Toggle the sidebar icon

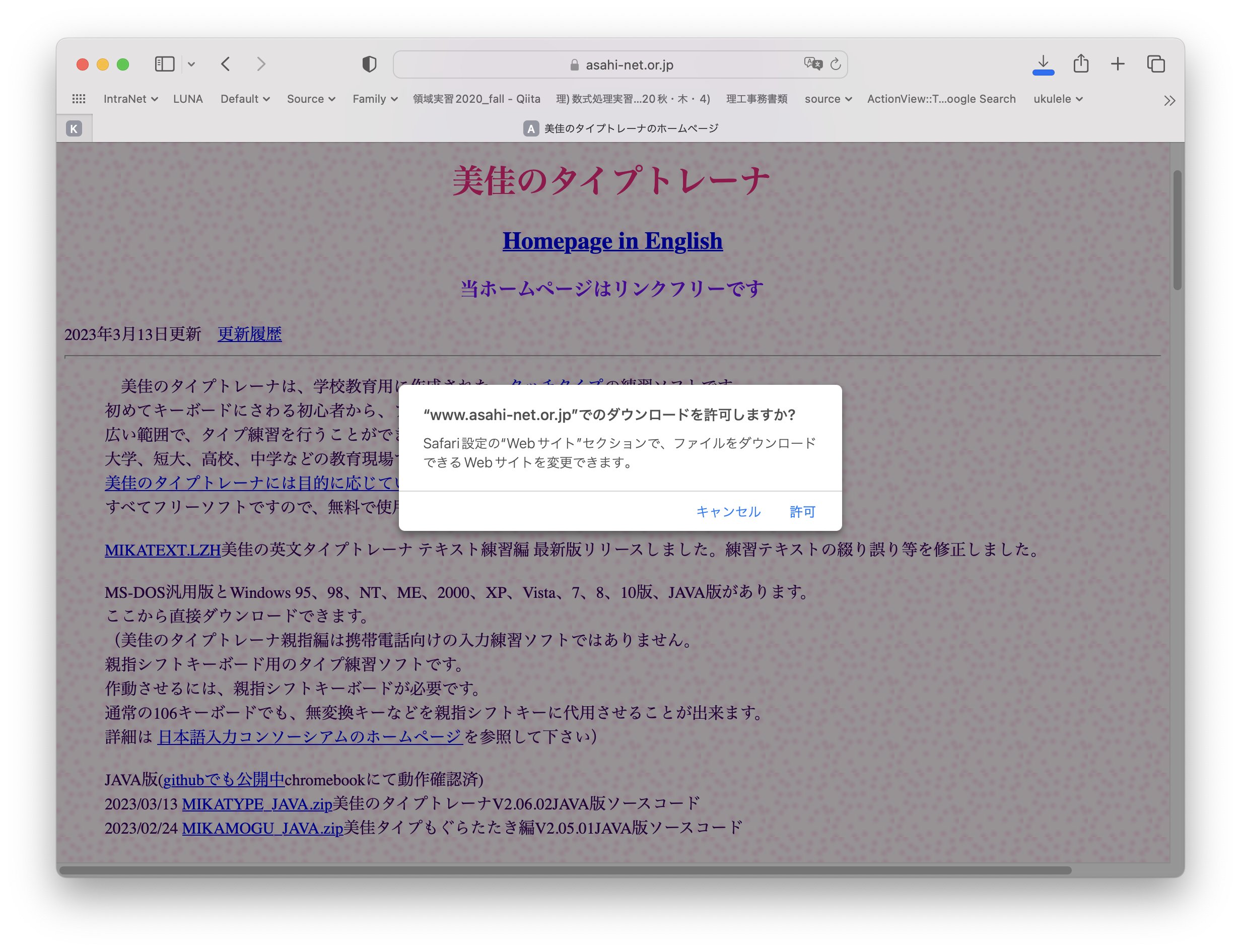[164, 64]
